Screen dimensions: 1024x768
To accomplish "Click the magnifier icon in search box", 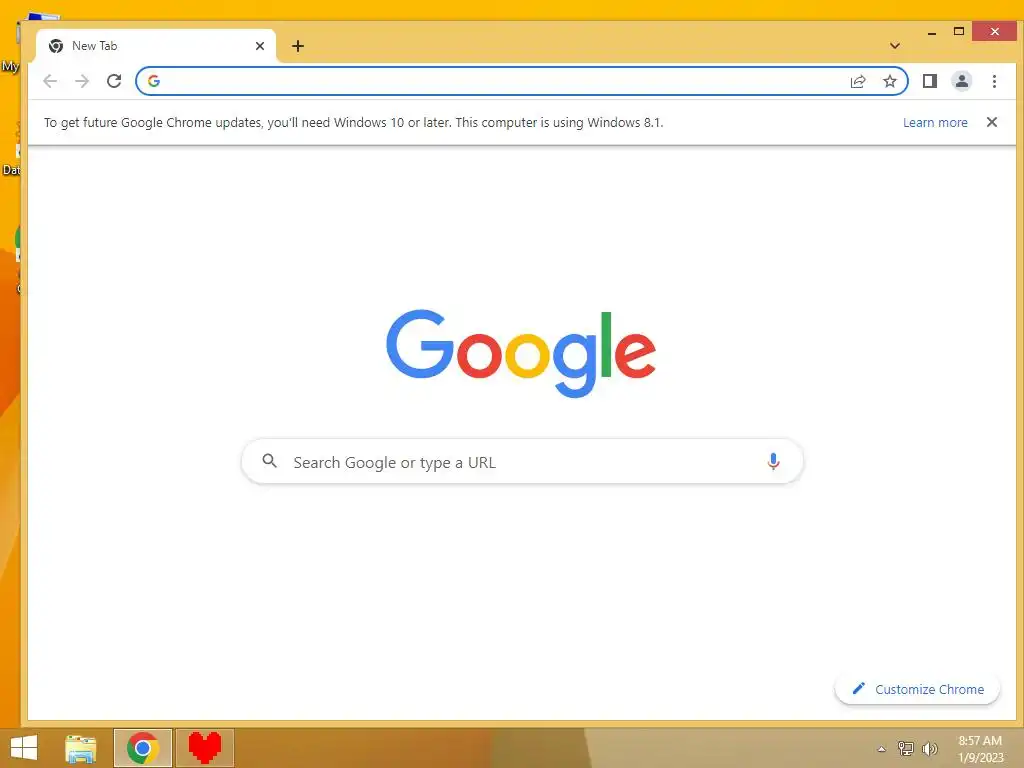I will click(x=269, y=461).
